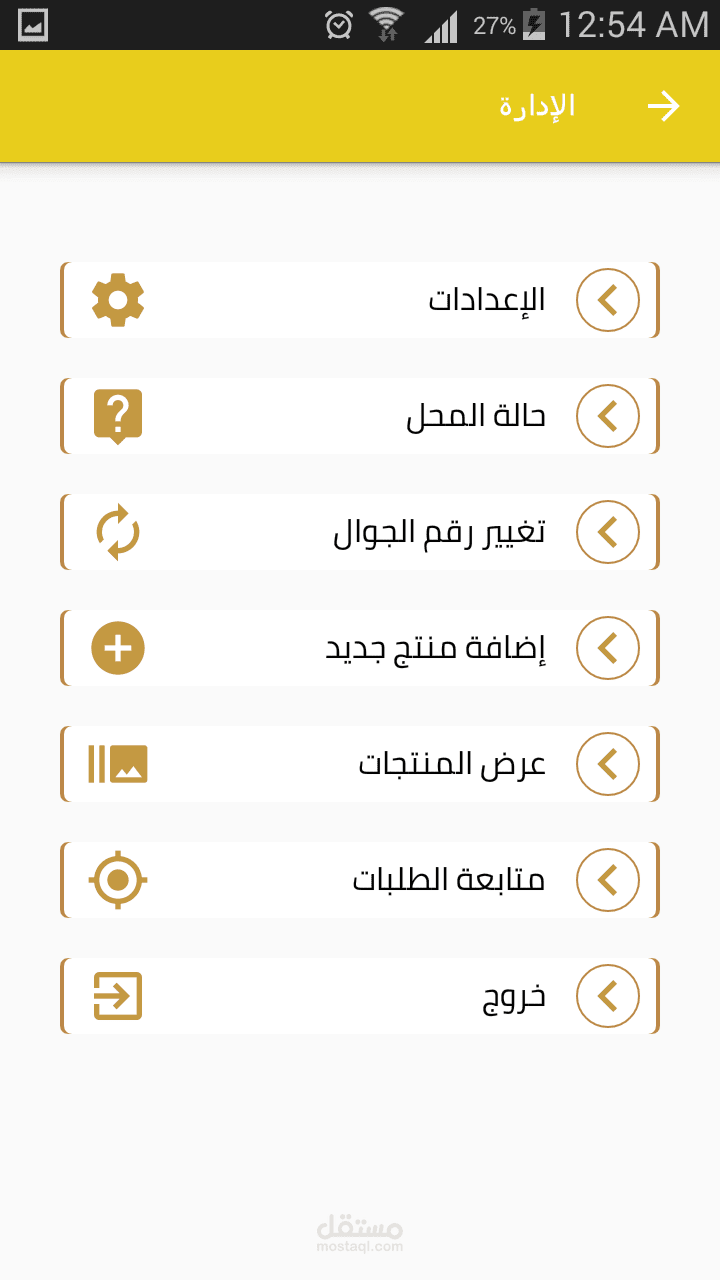The image size is (720, 1280).
Task: Choose إضافة منتج جديد text
Action: tap(436, 649)
